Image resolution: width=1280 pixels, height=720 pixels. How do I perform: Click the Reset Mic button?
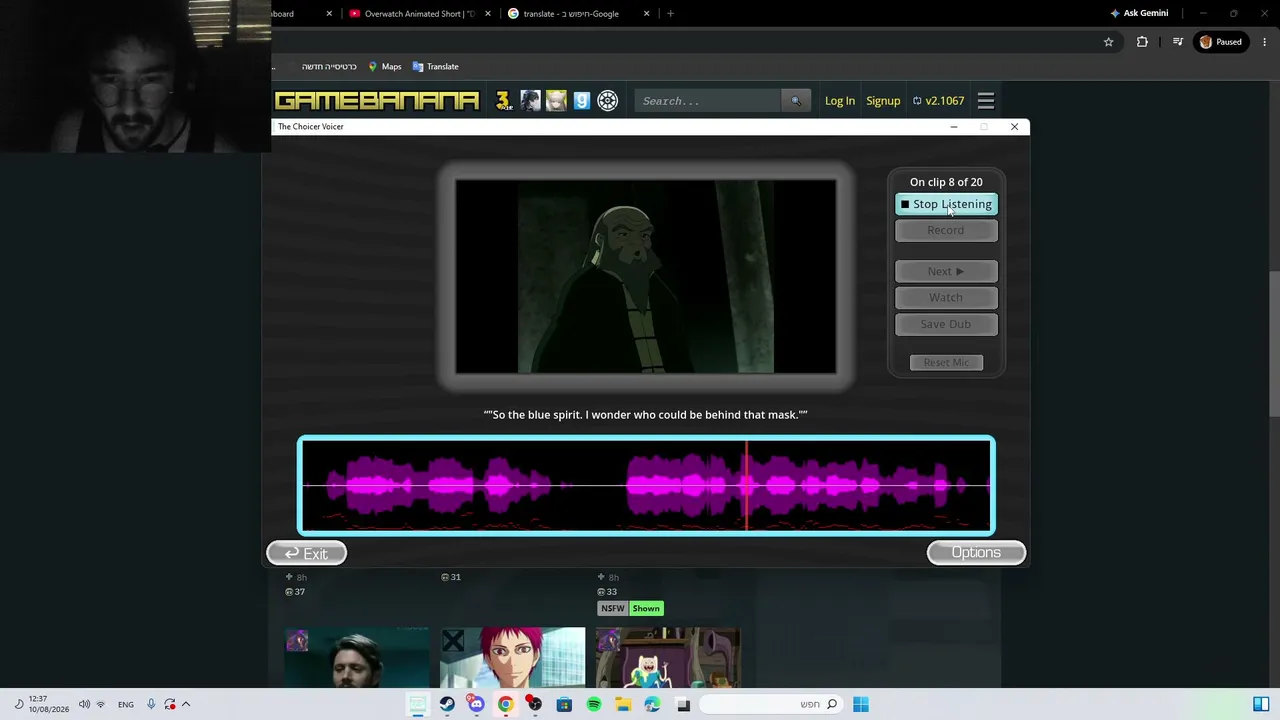pos(946,362)
